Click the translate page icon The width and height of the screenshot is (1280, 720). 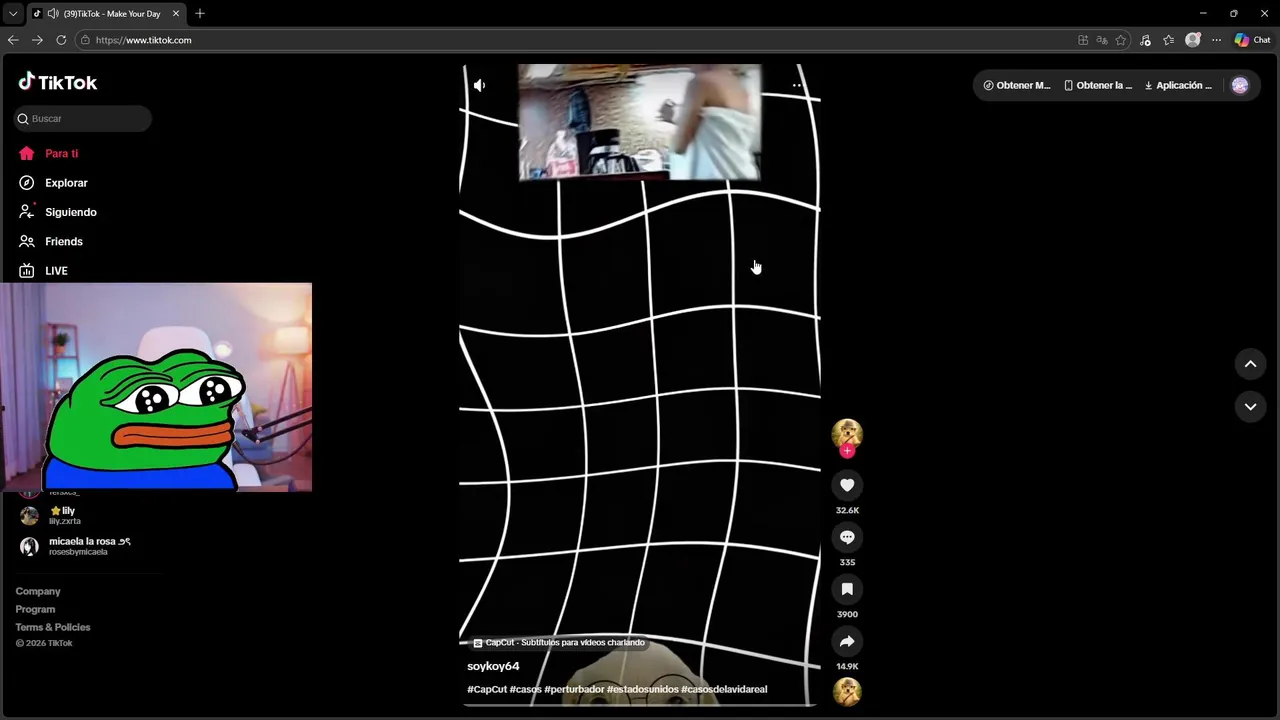point(1102,40)
